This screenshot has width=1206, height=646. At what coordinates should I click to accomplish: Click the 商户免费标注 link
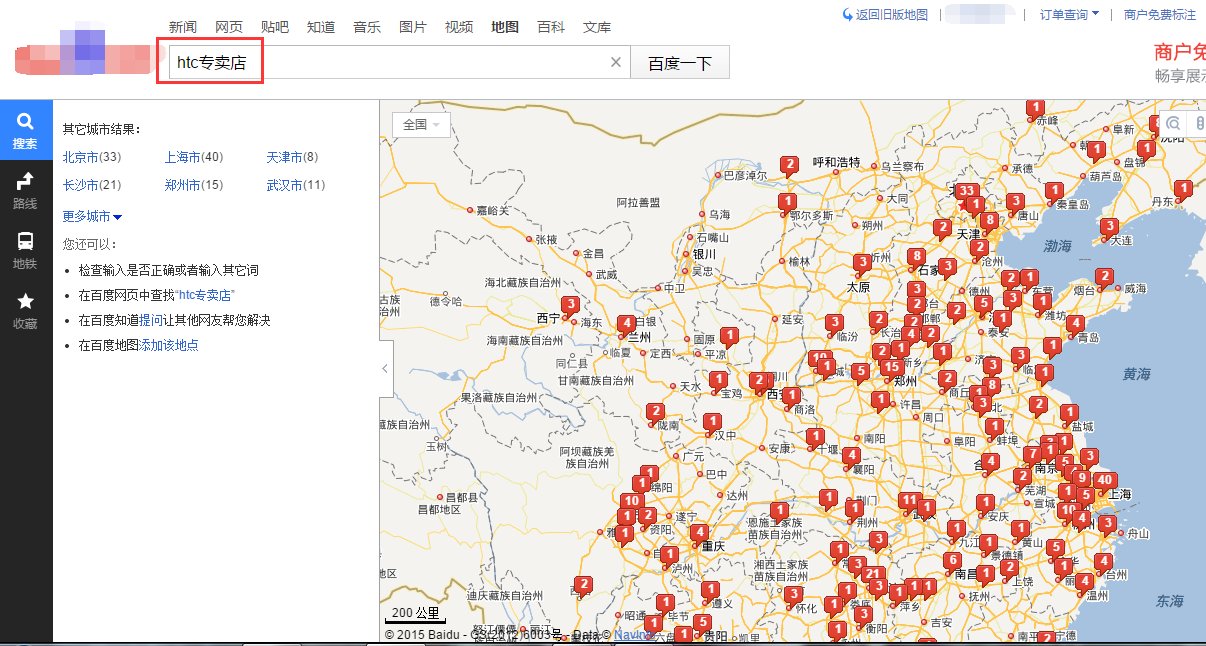click(1159, 14)
